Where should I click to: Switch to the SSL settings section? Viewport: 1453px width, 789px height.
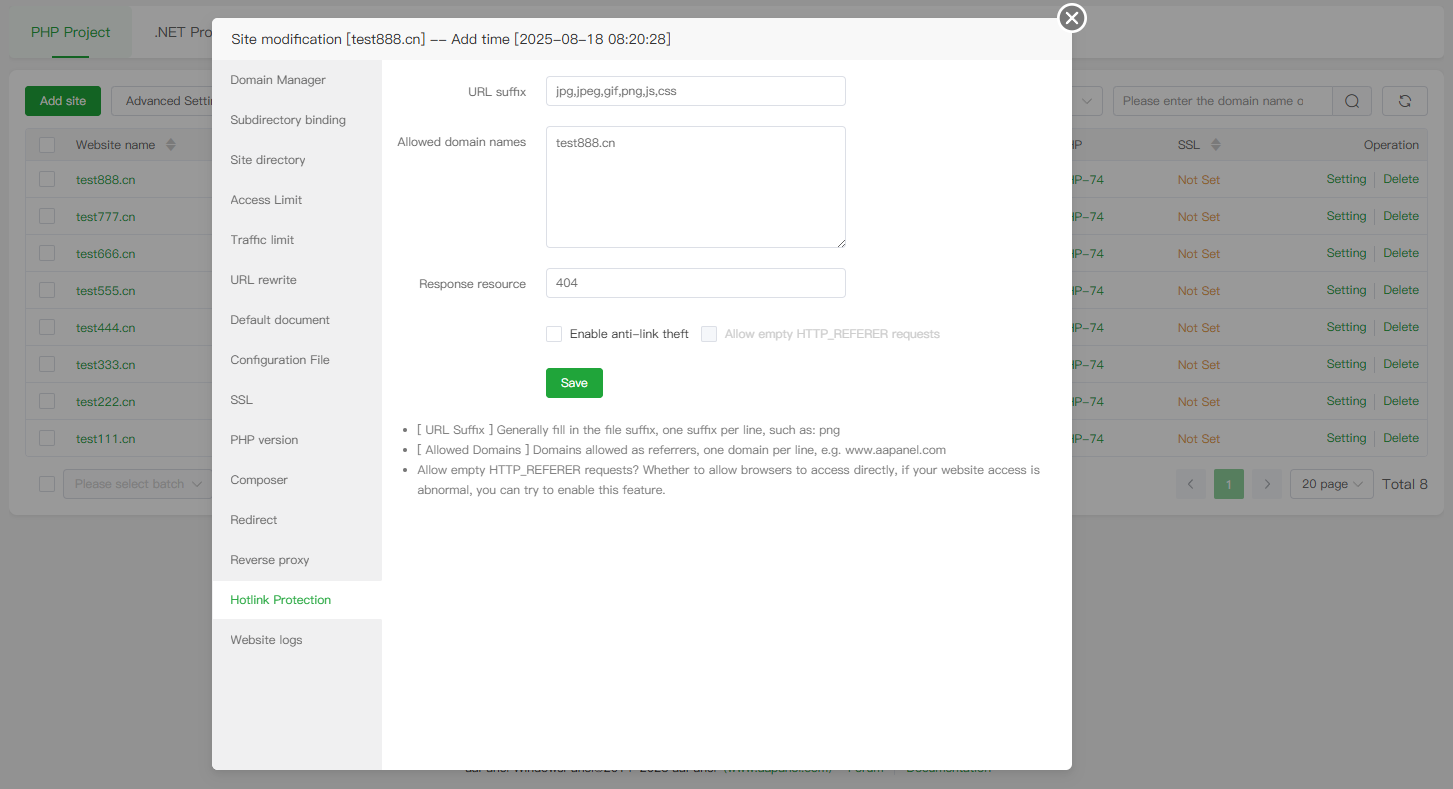[242, 400]
